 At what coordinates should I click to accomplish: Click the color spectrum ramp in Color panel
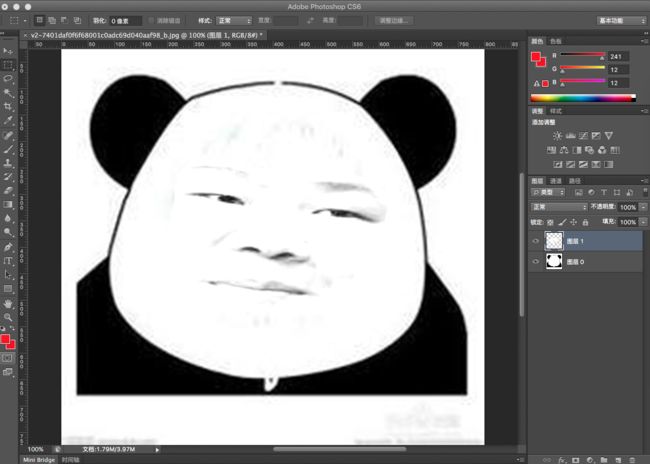(583, 98)
